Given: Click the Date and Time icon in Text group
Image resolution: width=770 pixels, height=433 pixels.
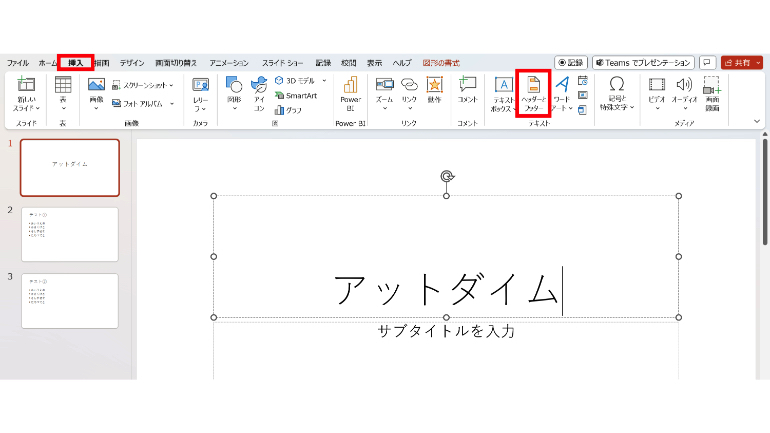Looking at the screenshot, I should (583, 81).
